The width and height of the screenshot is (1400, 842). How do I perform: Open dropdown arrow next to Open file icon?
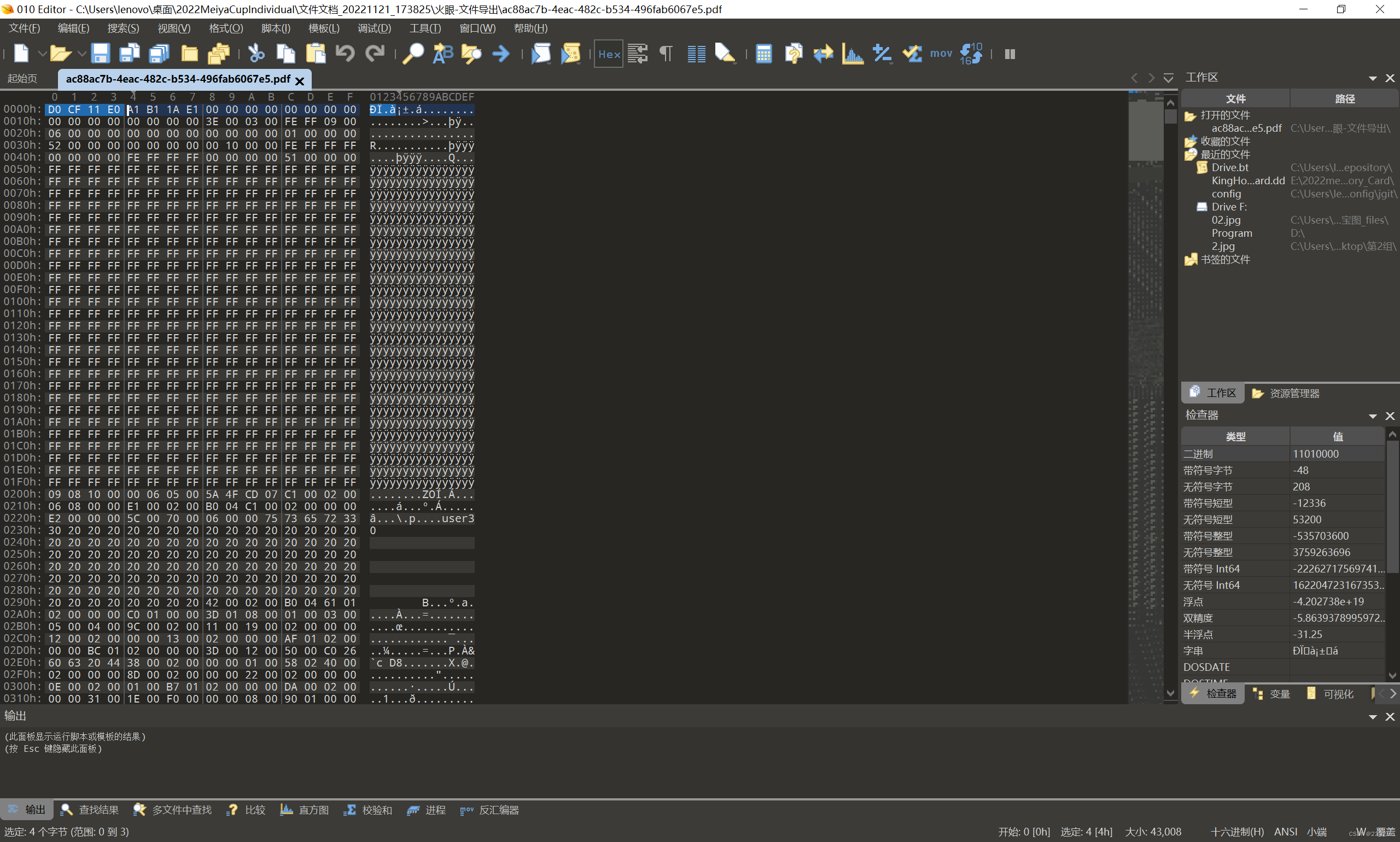tap(81, 54)
